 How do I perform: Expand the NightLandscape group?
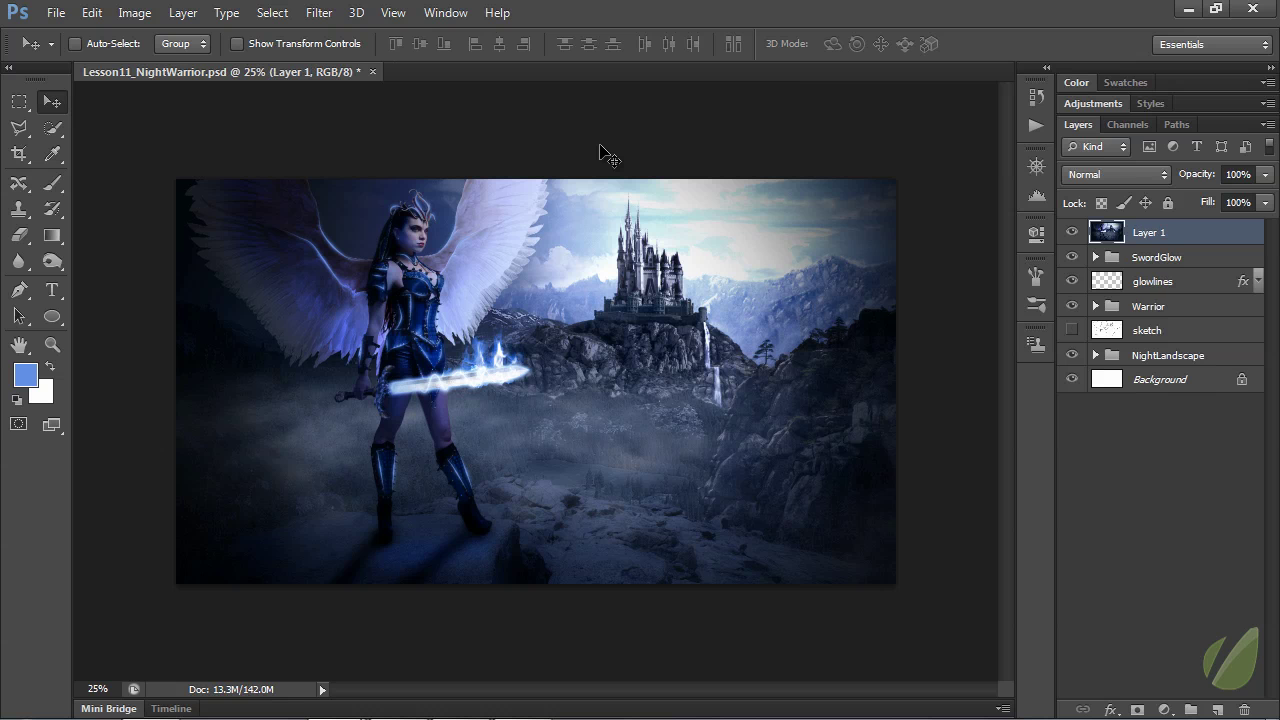click(1095, 355)
